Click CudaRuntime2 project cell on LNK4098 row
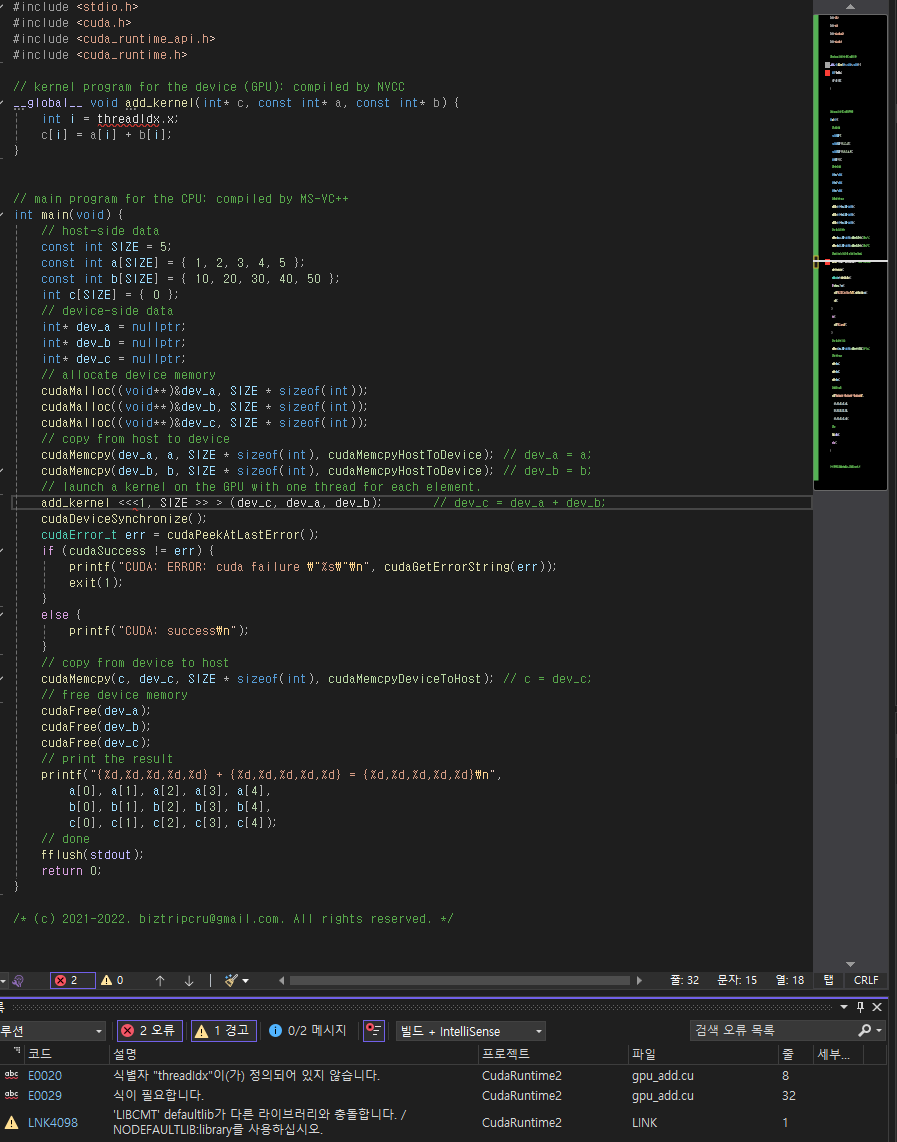This screenshot has height=1142, width=897. tap(521, 1122)
